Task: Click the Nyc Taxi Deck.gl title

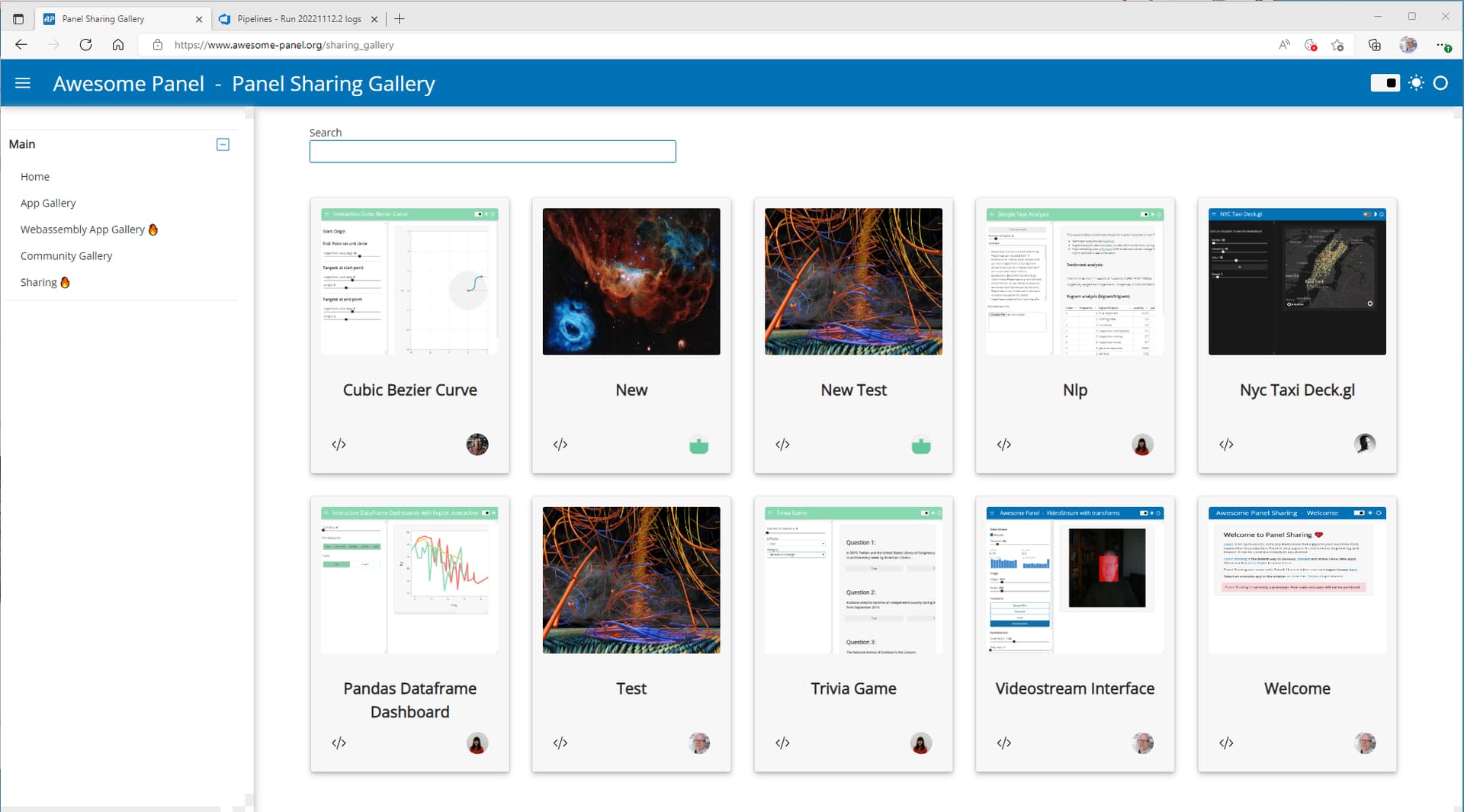Action: click(1297, 390)
